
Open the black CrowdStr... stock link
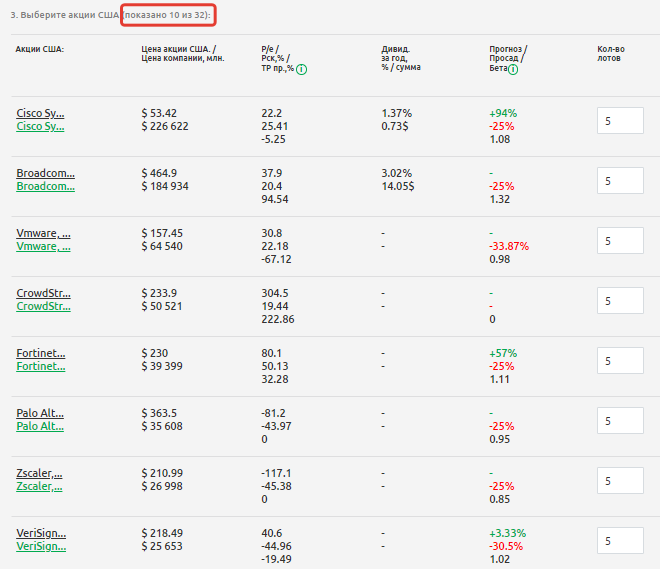pos(43,293)
